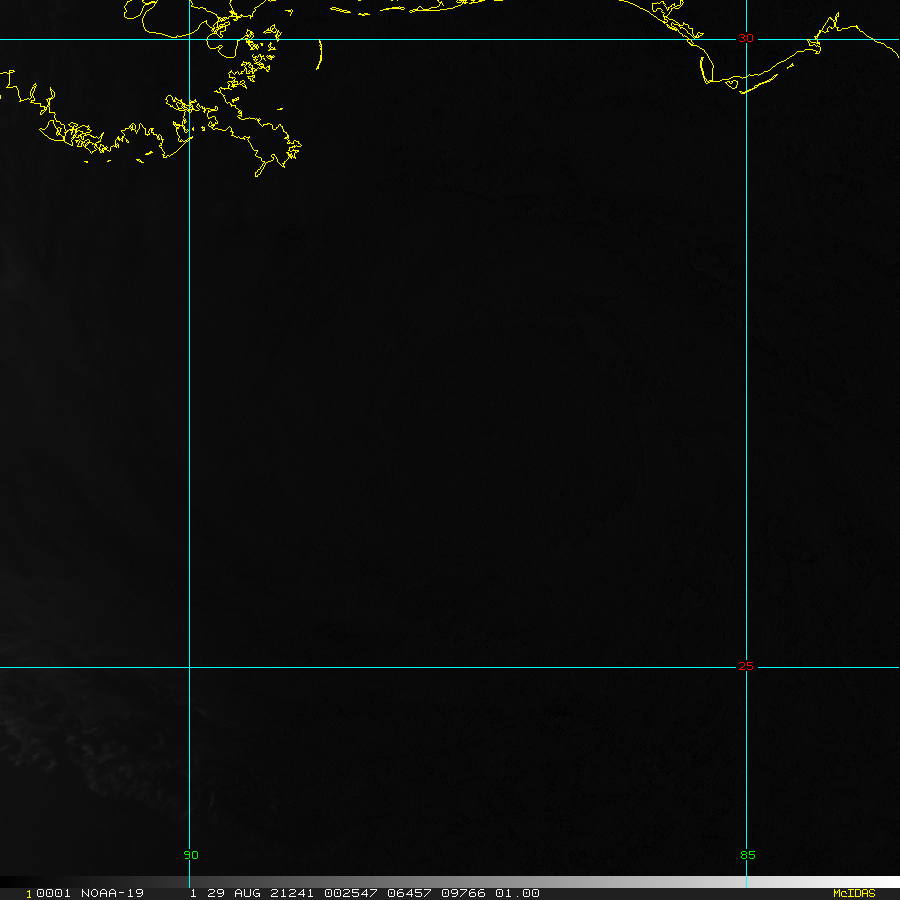Viewport: 900px width, 900px height.
Task: Click intersection of 85 and 30 gridlines
Action: [746, 40]
